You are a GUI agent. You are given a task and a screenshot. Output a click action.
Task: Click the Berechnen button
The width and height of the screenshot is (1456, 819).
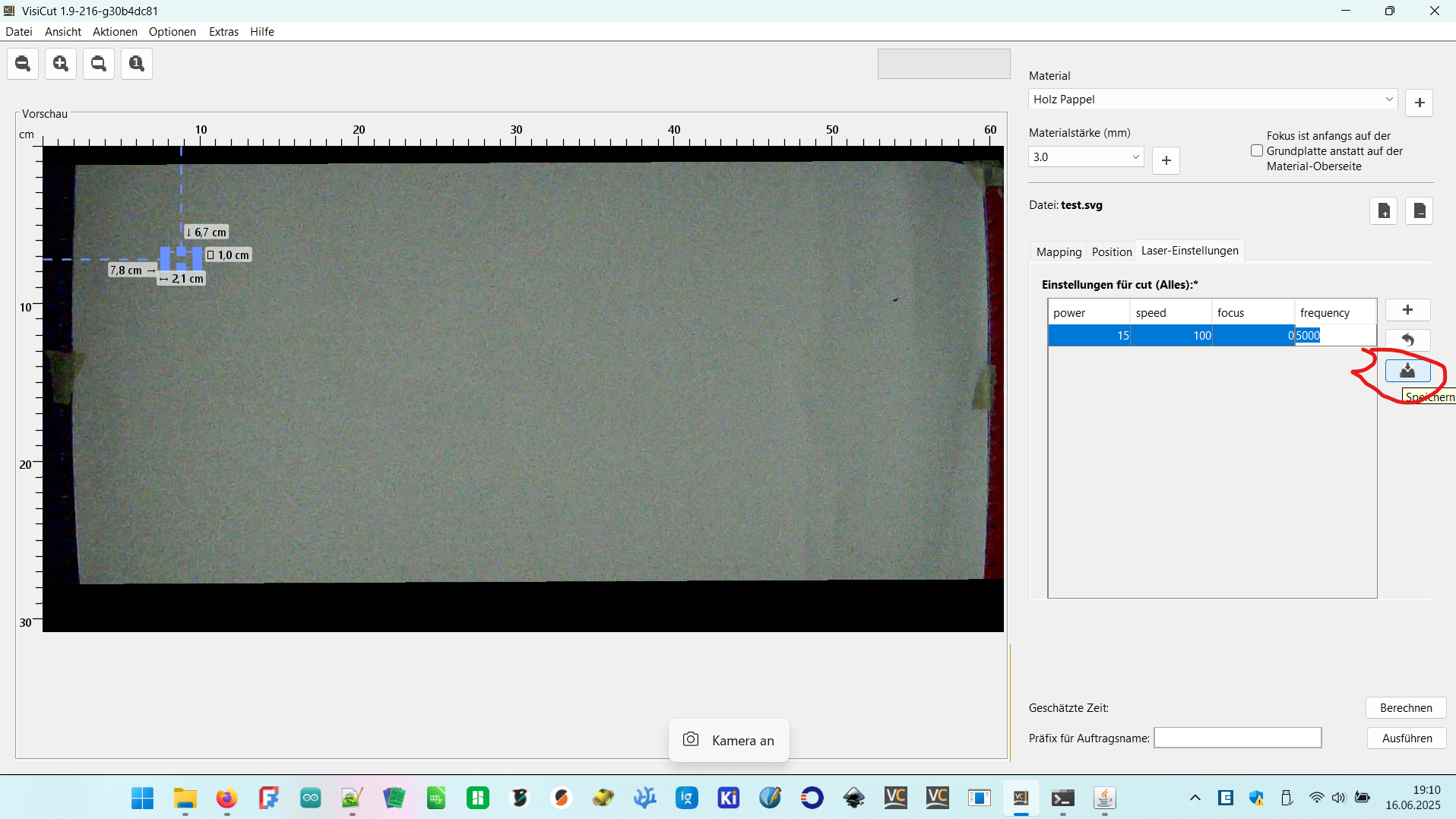coord(1406,708)
